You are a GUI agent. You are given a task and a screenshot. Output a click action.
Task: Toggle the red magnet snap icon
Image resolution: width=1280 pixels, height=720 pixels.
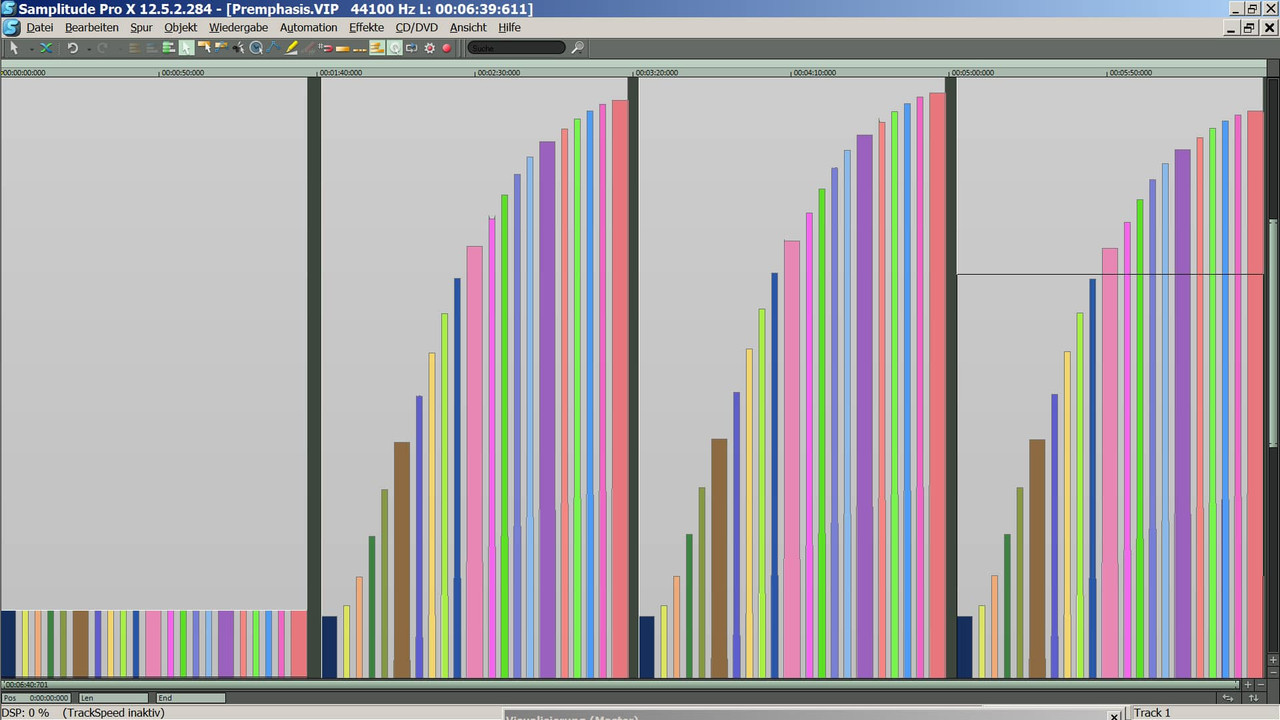327,47
